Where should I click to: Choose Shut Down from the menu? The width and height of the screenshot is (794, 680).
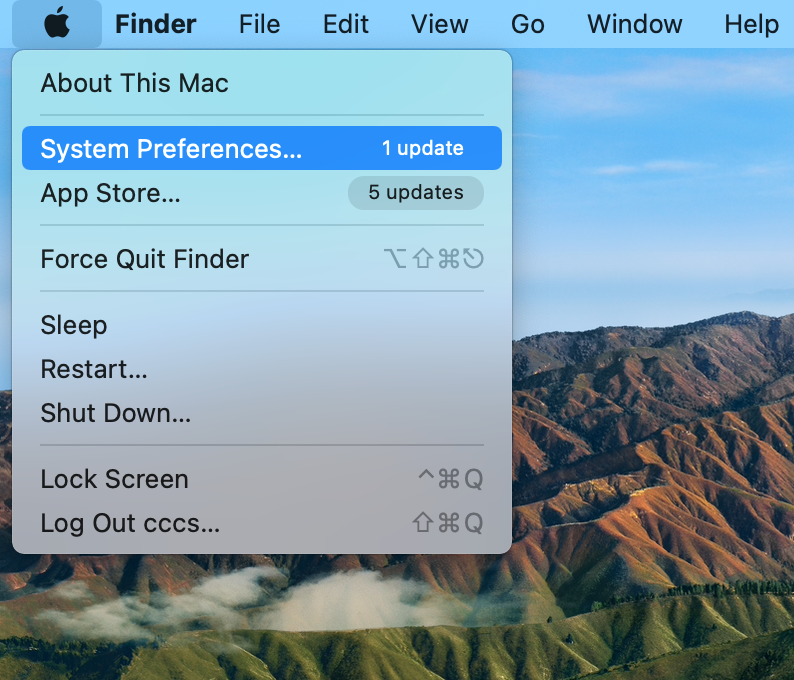(115, 413)
